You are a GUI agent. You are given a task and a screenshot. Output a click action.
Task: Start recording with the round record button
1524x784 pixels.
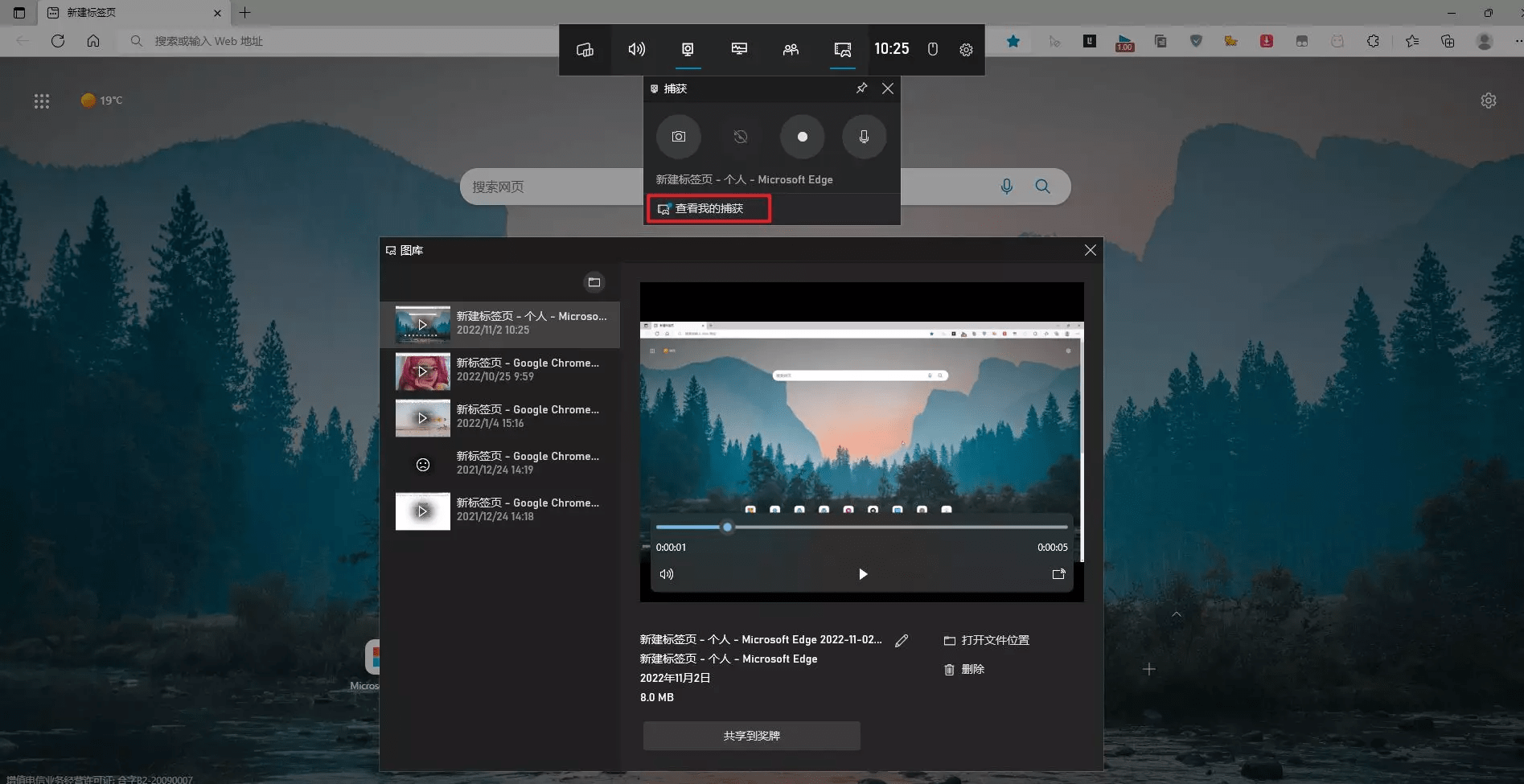[802, 137]
